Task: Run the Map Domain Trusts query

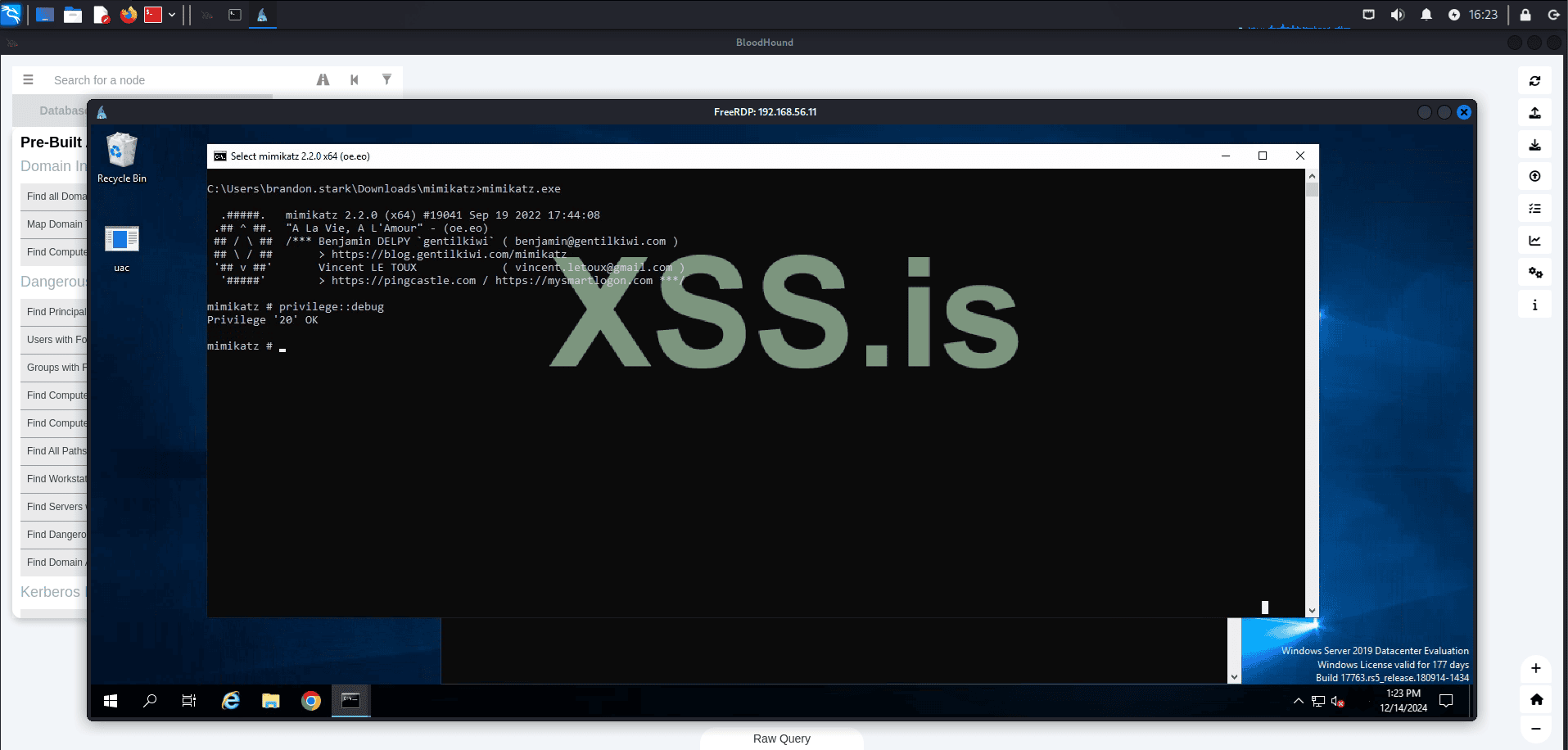Action: (54, 224)
